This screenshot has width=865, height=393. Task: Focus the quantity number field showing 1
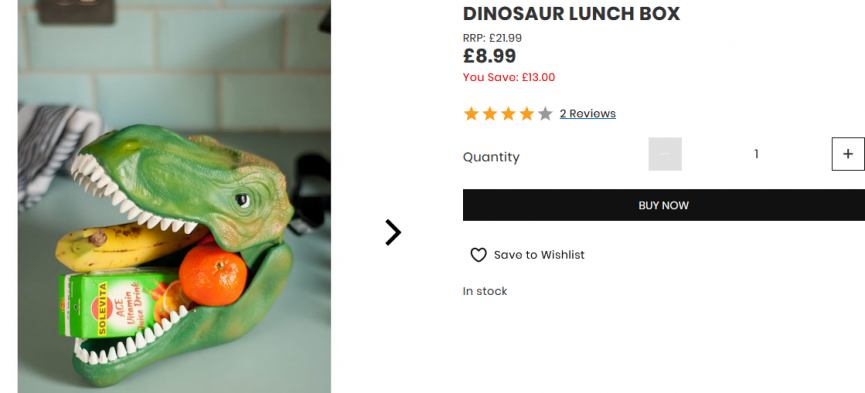coord(756,154)
